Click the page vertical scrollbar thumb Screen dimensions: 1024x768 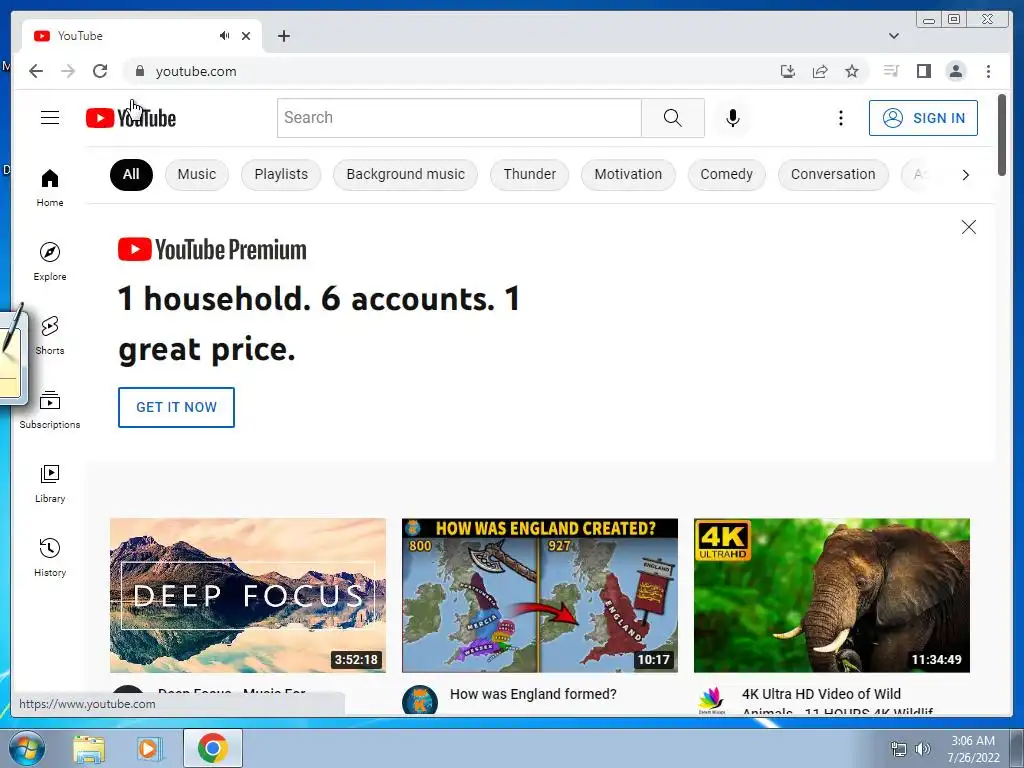[1002, 135]
